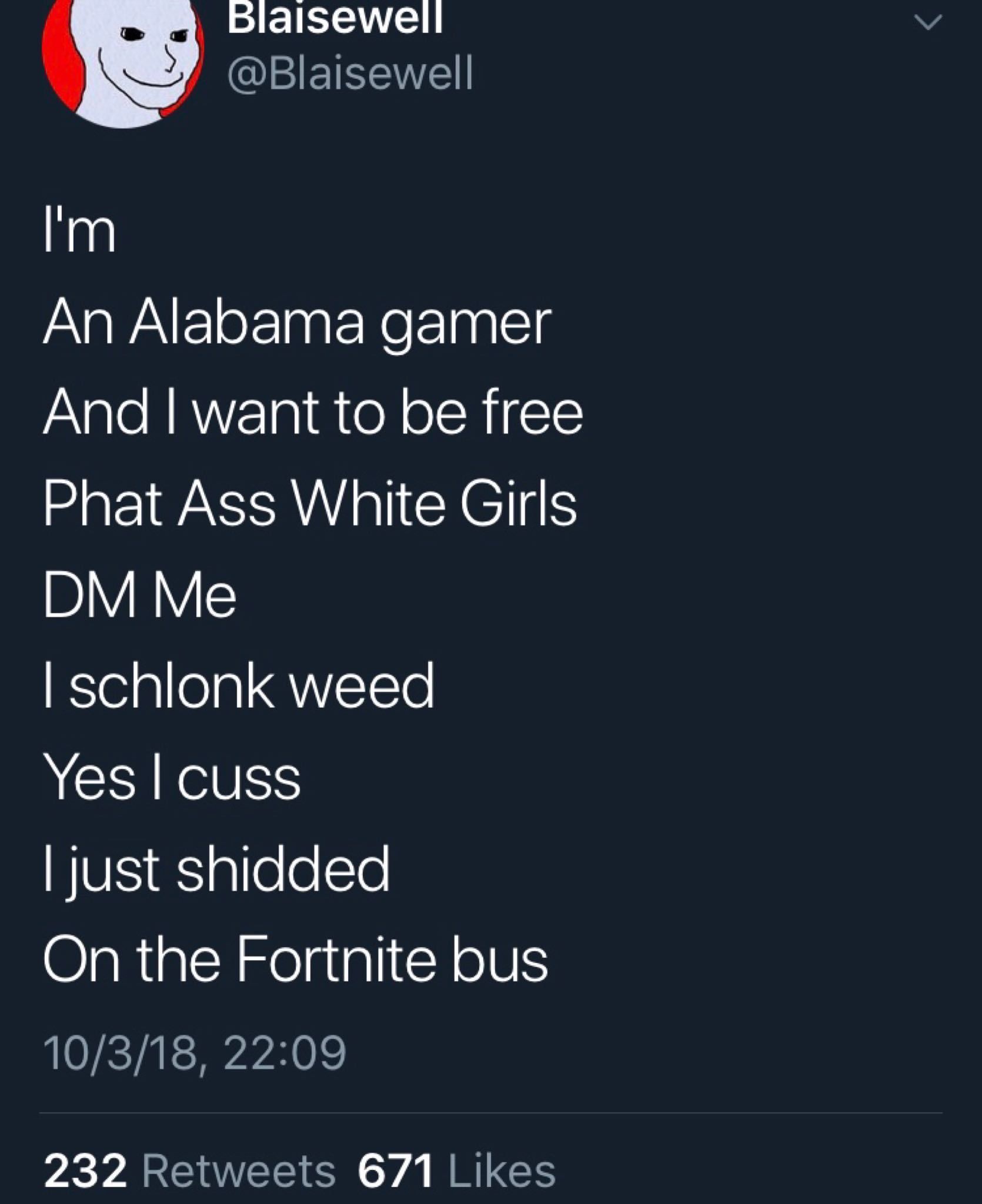The width and height of the screenshot is (982, 1204).
Task: Tap the line "An Alabama gamer"
Action: point(297,325)
